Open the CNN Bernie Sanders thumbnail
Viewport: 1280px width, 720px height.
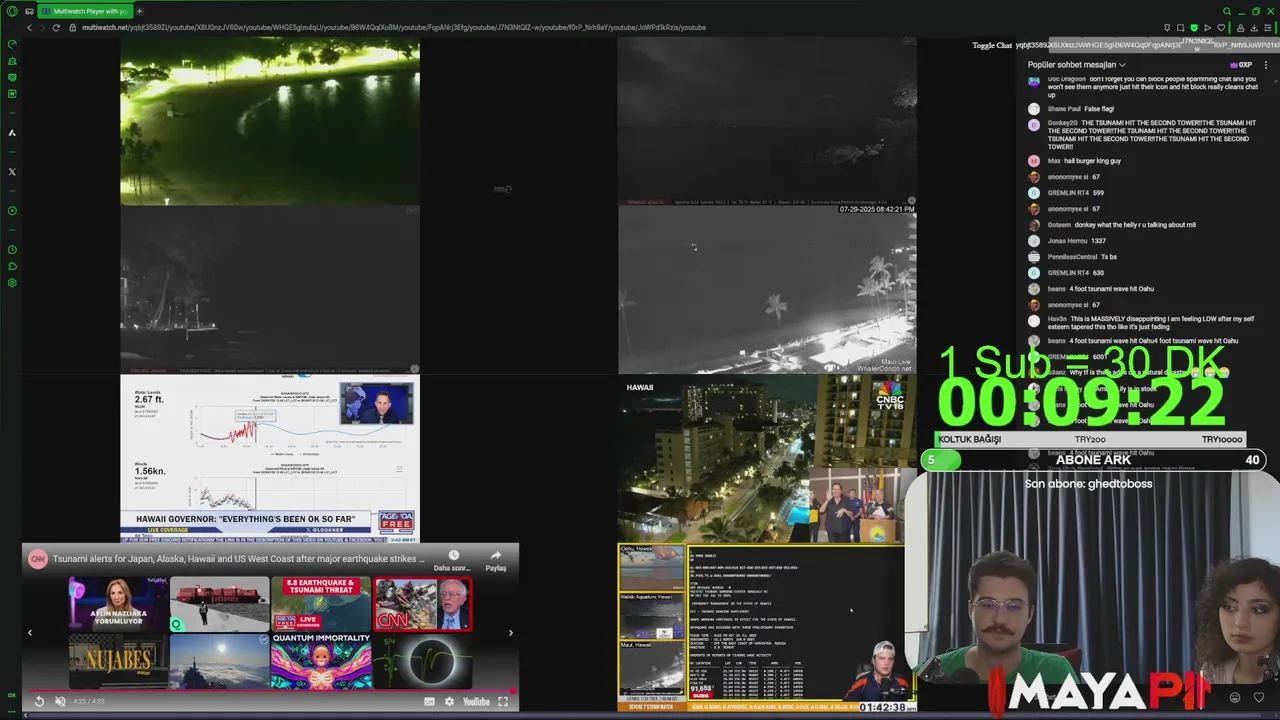pos(422,604)
